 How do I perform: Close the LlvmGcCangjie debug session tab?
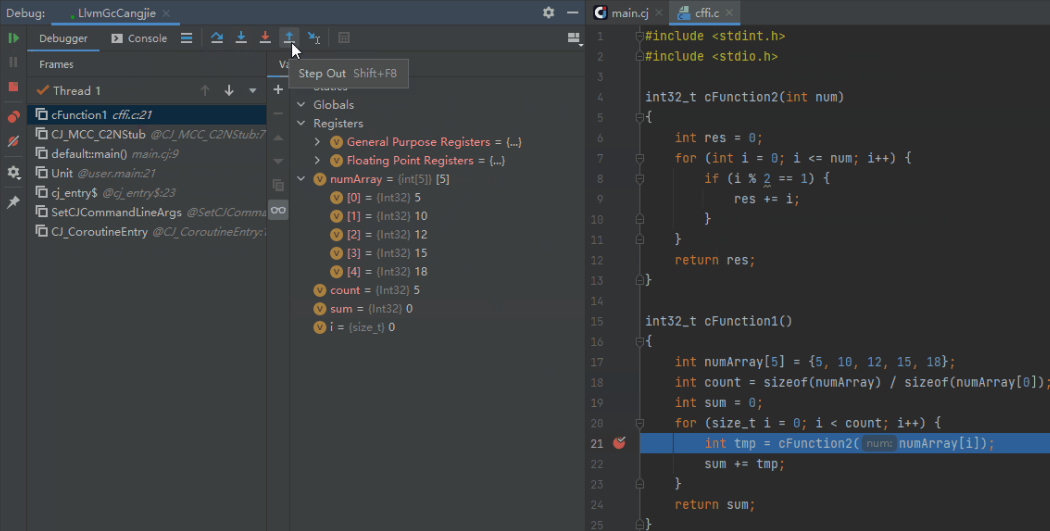(x=165, y=13)
